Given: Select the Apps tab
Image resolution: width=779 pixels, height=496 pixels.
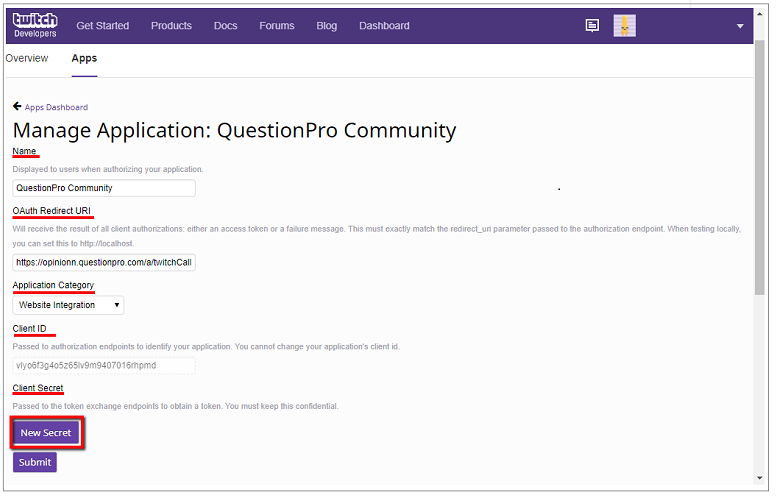Looking at the screenshot, I should pos(84,59).
